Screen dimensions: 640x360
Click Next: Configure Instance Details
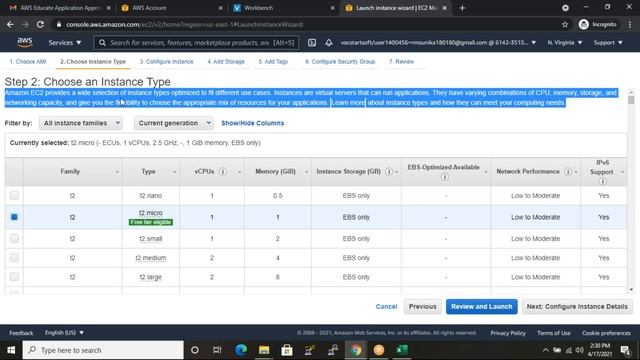point(577,307)
